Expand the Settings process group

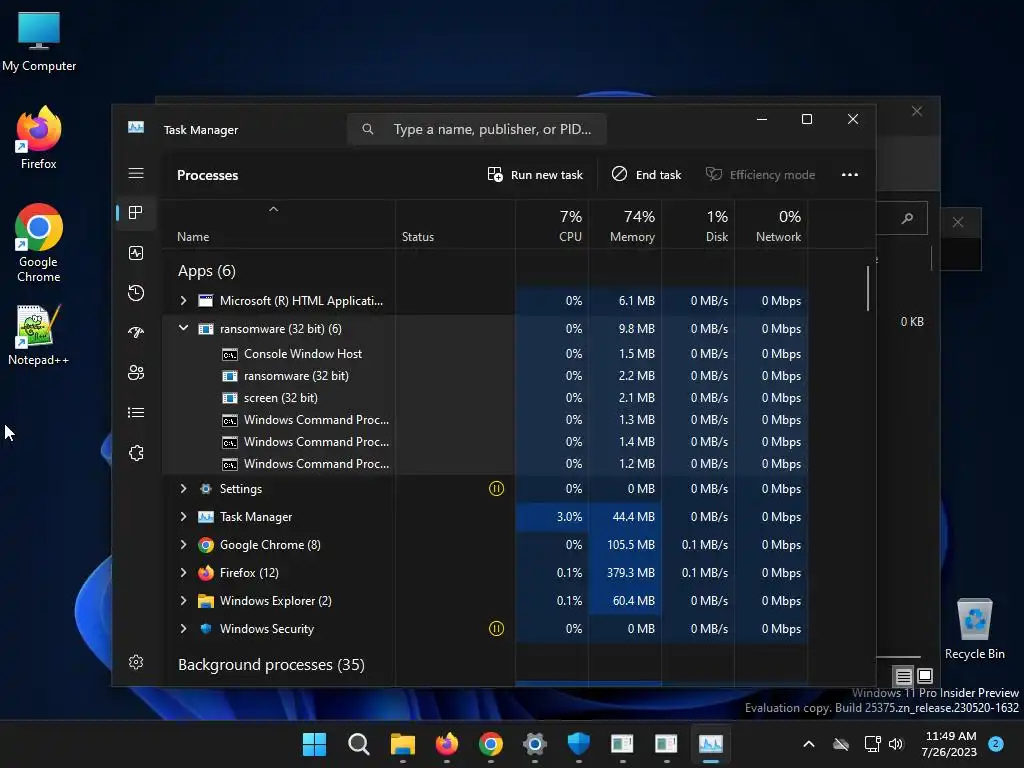click(x=184, y=488)
